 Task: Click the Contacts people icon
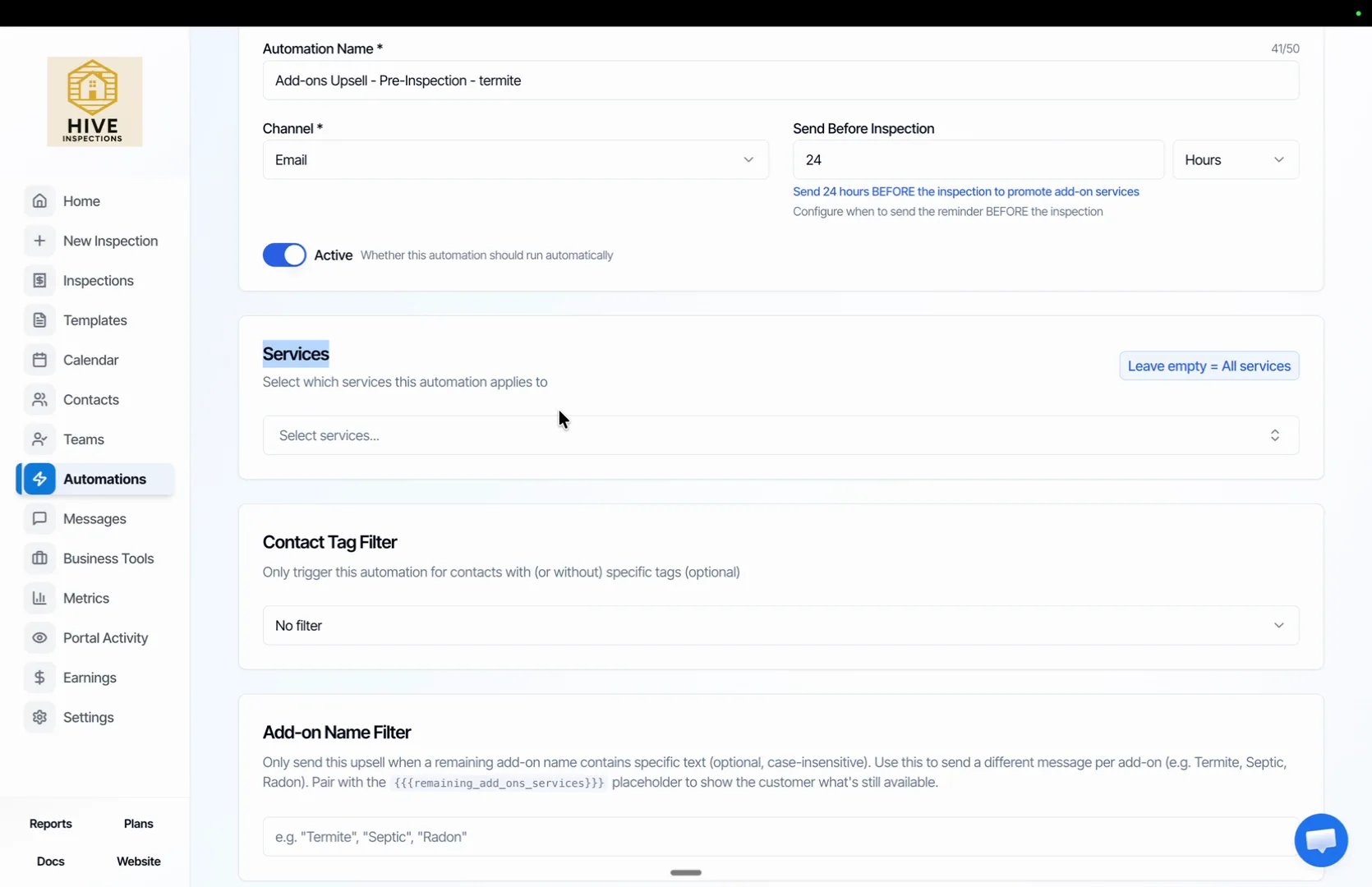point(39,399)
